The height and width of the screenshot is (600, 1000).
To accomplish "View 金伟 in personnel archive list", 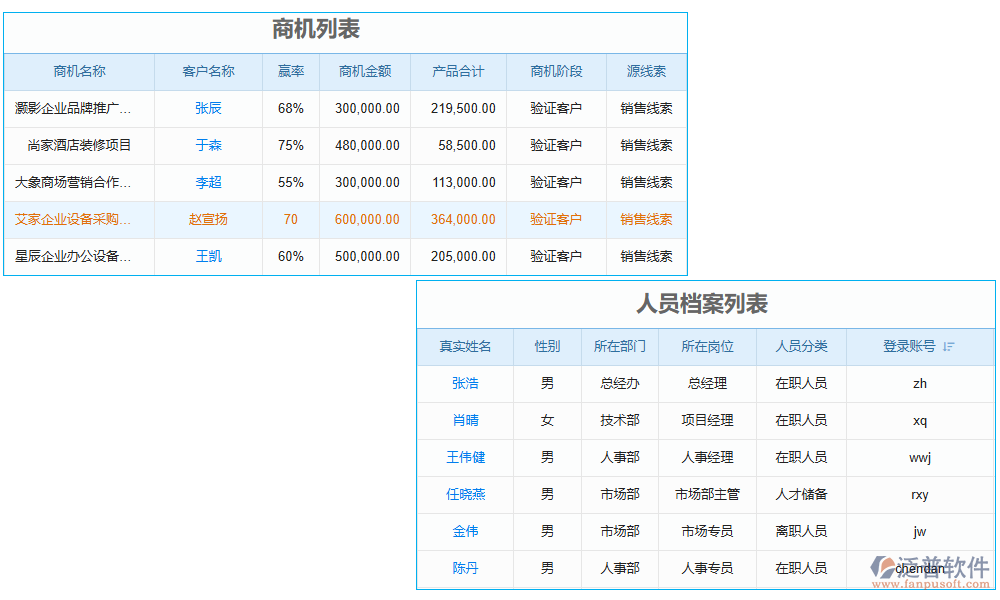I will 465,531.
